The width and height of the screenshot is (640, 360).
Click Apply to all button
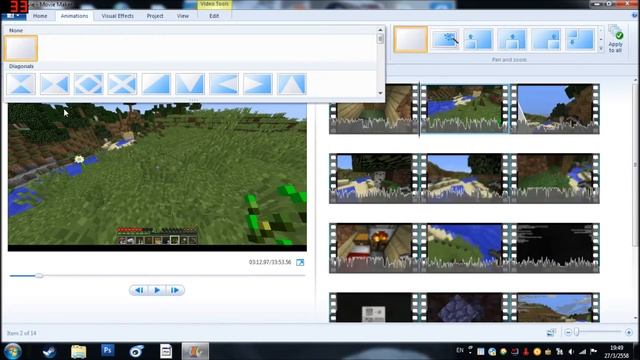[x=616, y=40]
